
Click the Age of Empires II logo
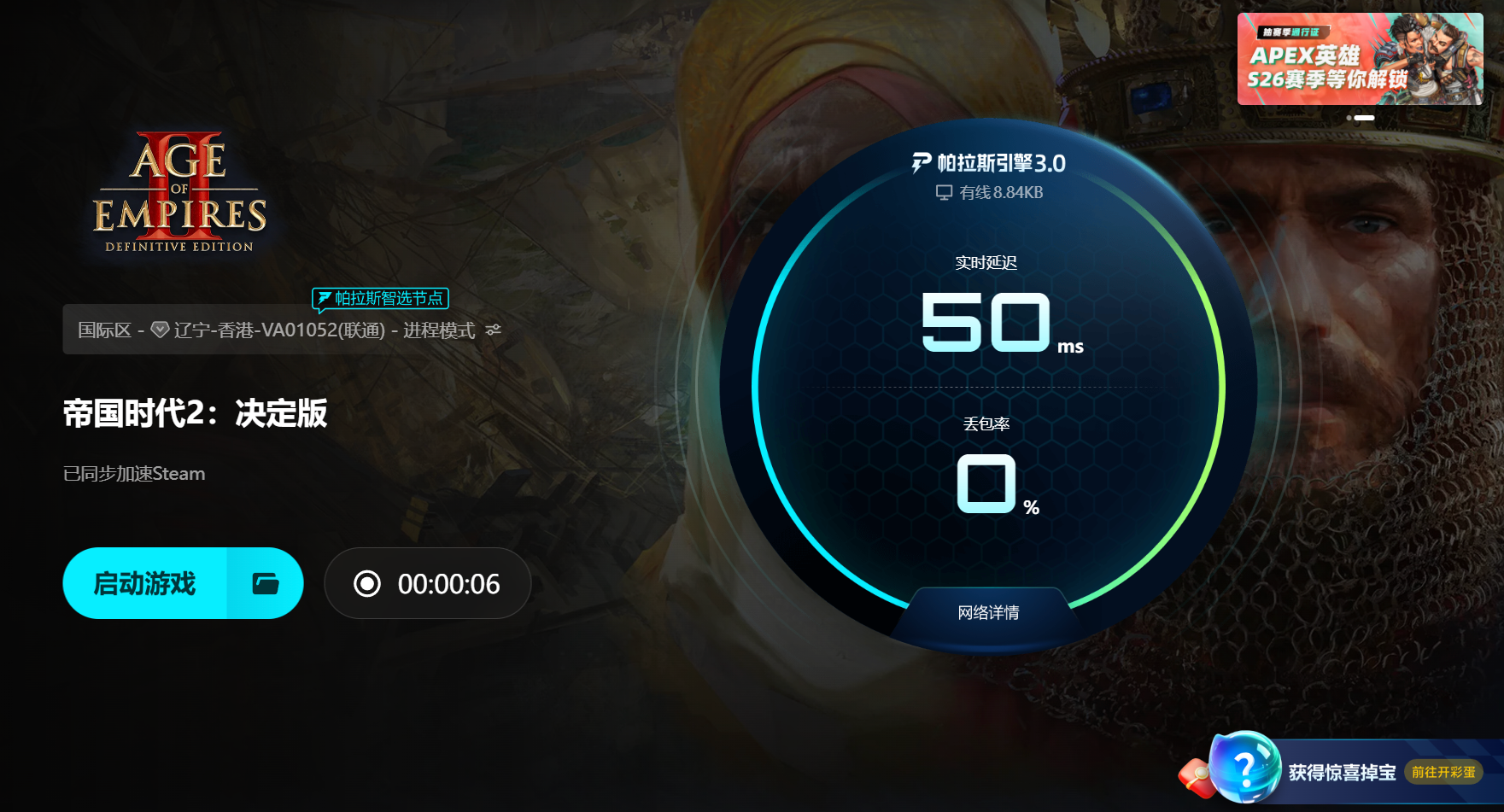[179, 192]
